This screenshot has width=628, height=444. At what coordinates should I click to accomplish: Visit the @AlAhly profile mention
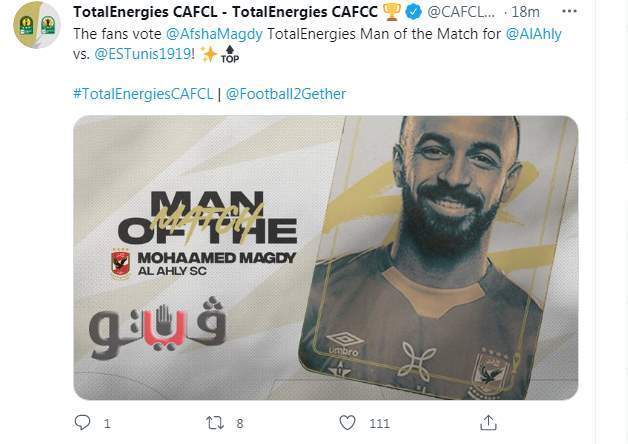coord(533,34)
